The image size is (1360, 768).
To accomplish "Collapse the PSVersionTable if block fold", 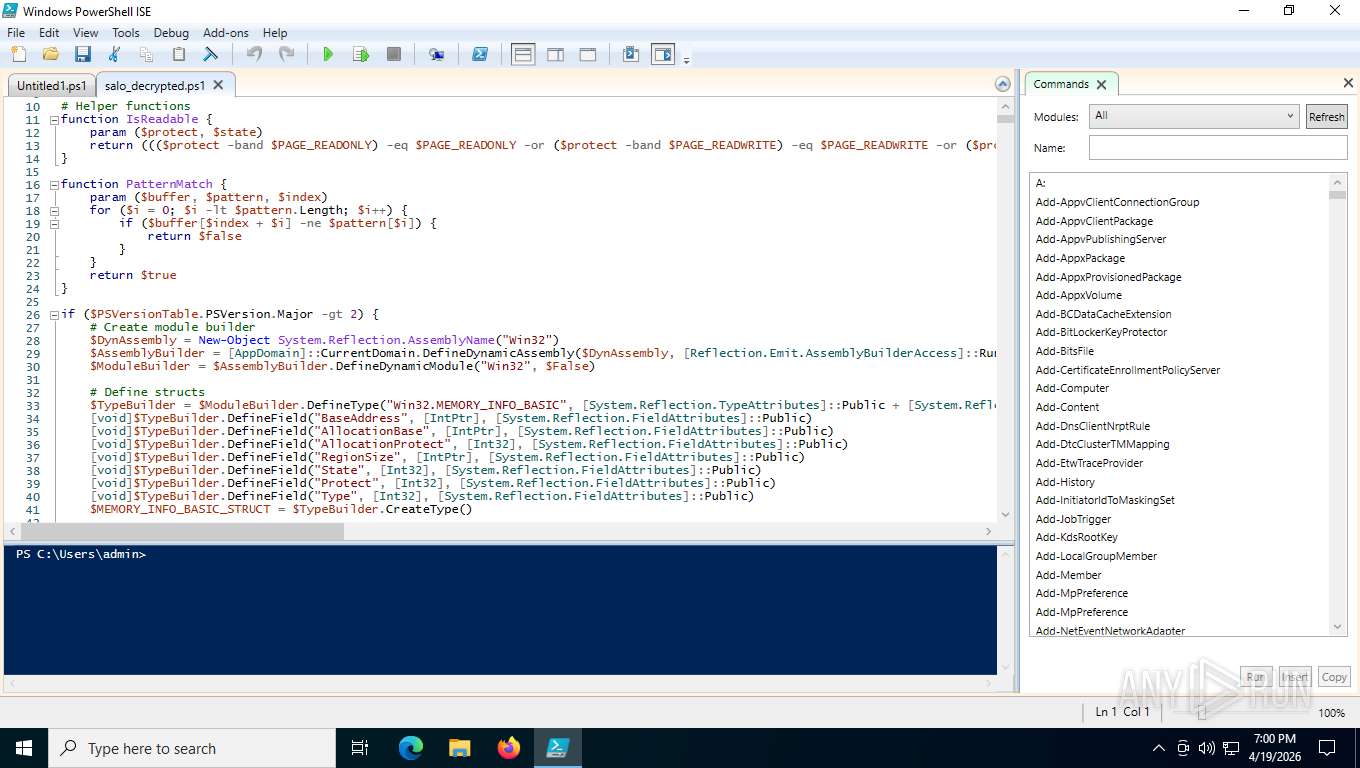I will coord(54,314).
